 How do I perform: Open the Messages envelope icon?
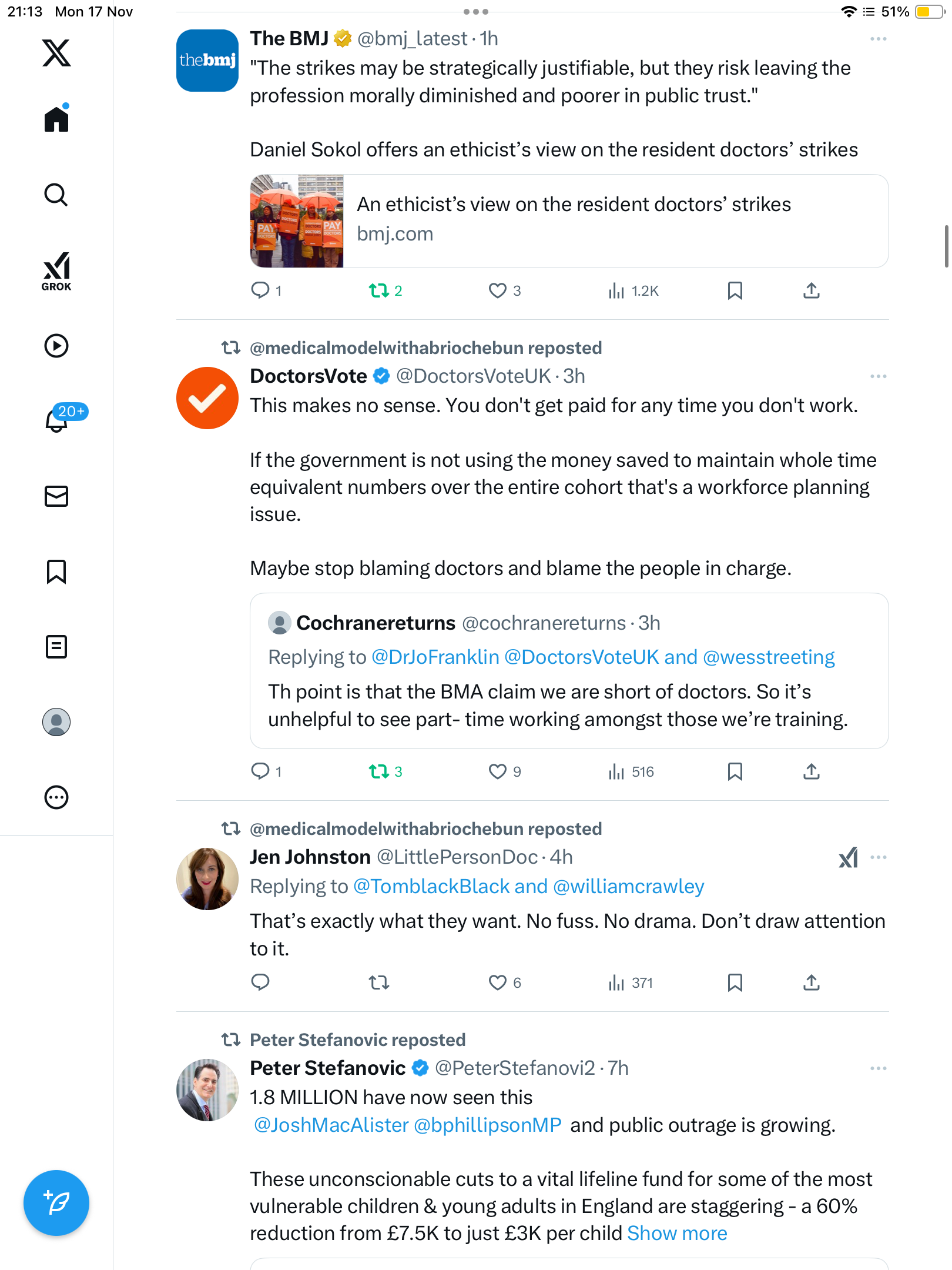56,496
